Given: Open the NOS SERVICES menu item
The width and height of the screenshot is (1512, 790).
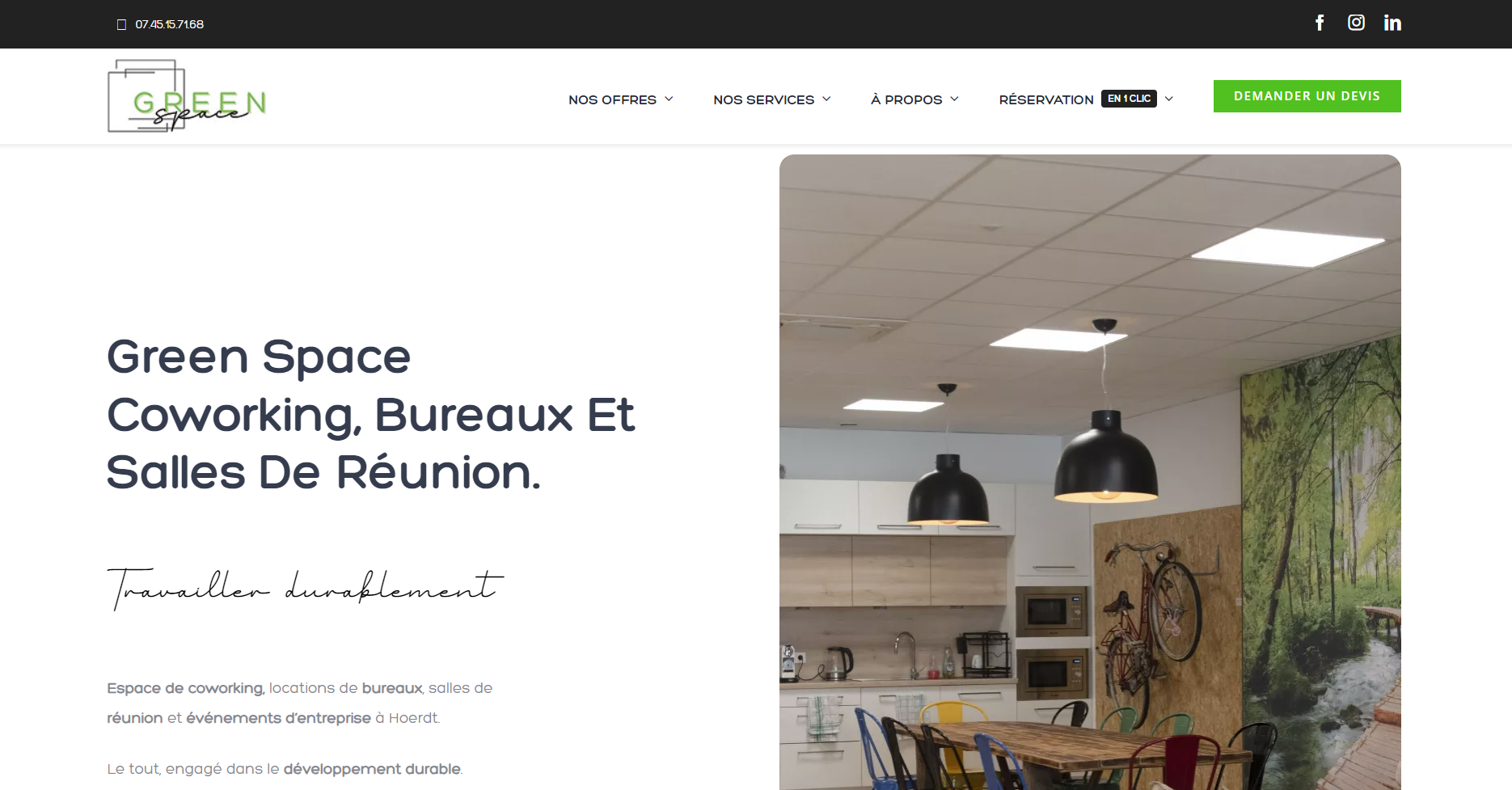Looking at the screenshot, I should (763, 99).
